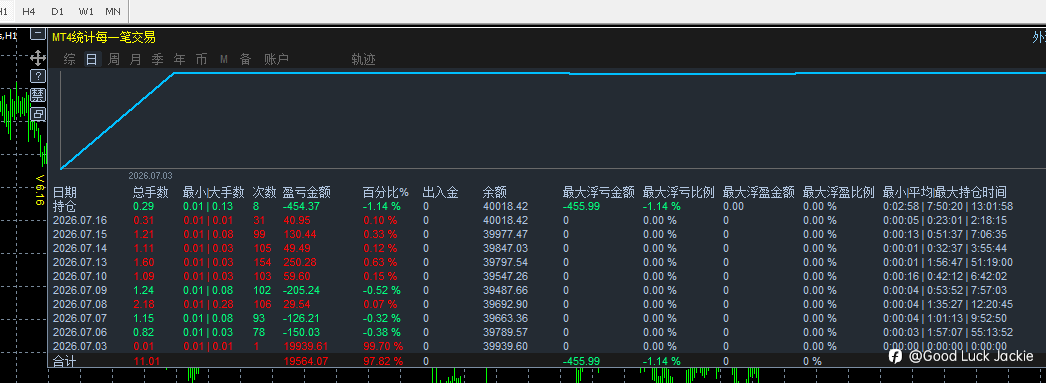Click the 19564.07 total profit value
1046x383 pixels.
pyautogui.click(x=306, y=361)
